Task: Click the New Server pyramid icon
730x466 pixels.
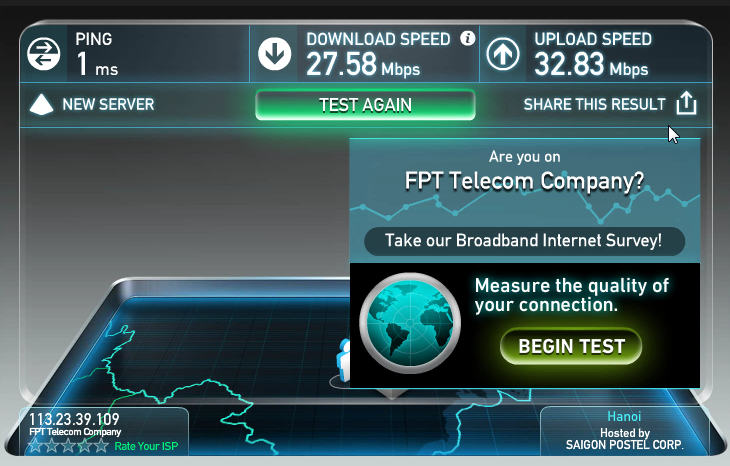Action: click(x=41, y=105)
